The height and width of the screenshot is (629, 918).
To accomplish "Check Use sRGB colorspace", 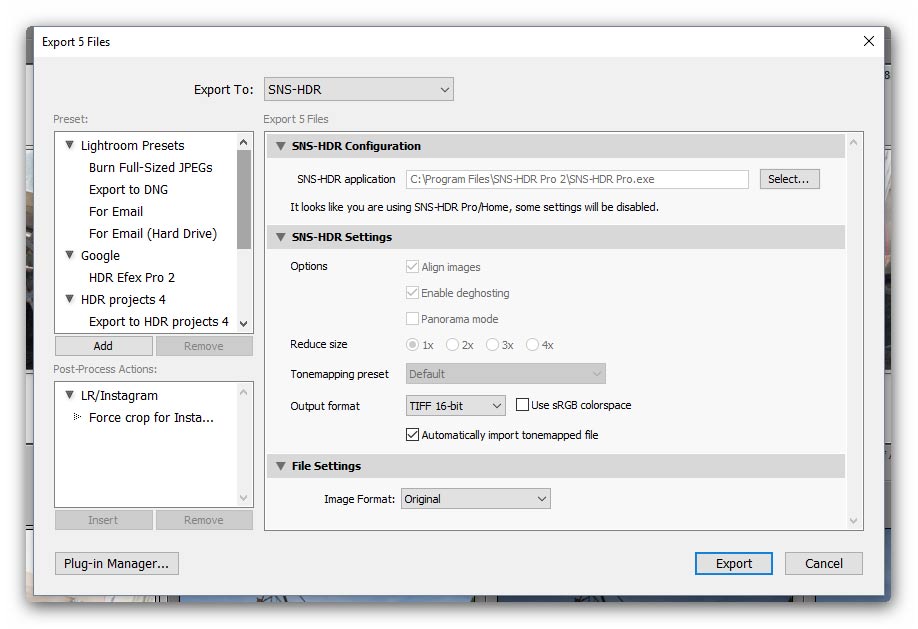I will tap(522, 405).
